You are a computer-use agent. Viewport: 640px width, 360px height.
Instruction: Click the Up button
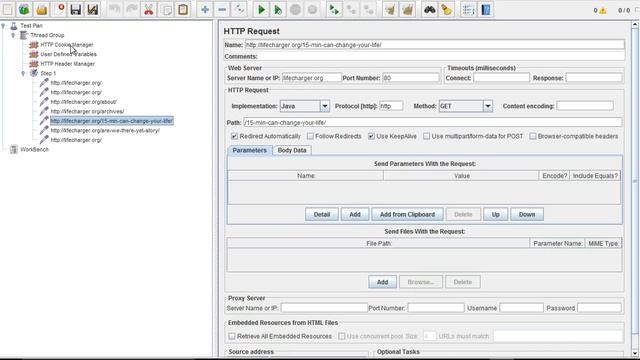[496, 214]
